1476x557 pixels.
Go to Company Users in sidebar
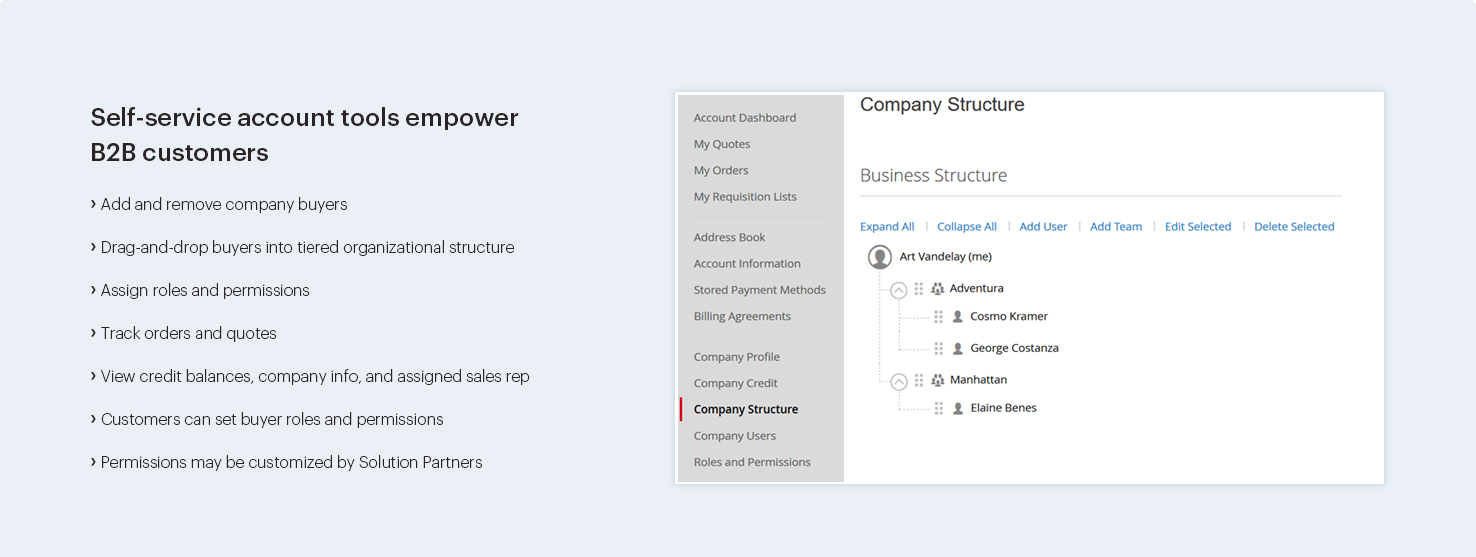(734, 436)
